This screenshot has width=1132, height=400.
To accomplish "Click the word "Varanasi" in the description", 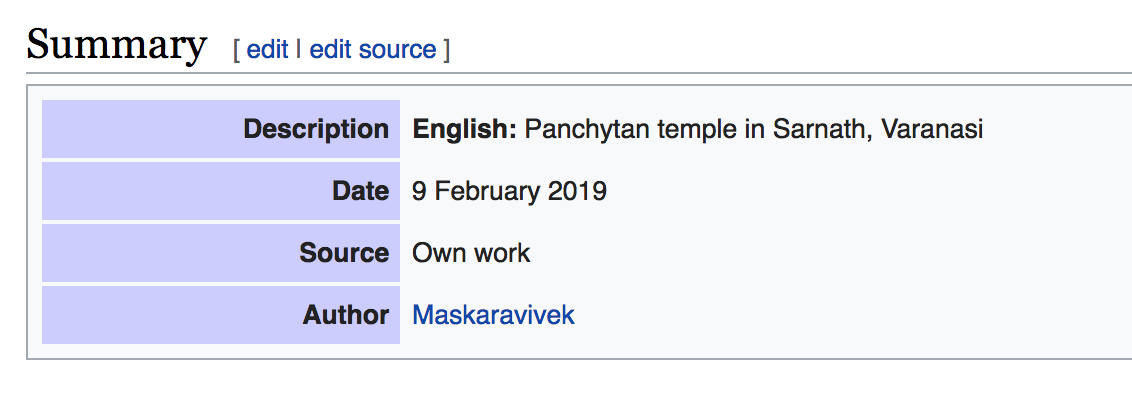I will pos(932,129).
